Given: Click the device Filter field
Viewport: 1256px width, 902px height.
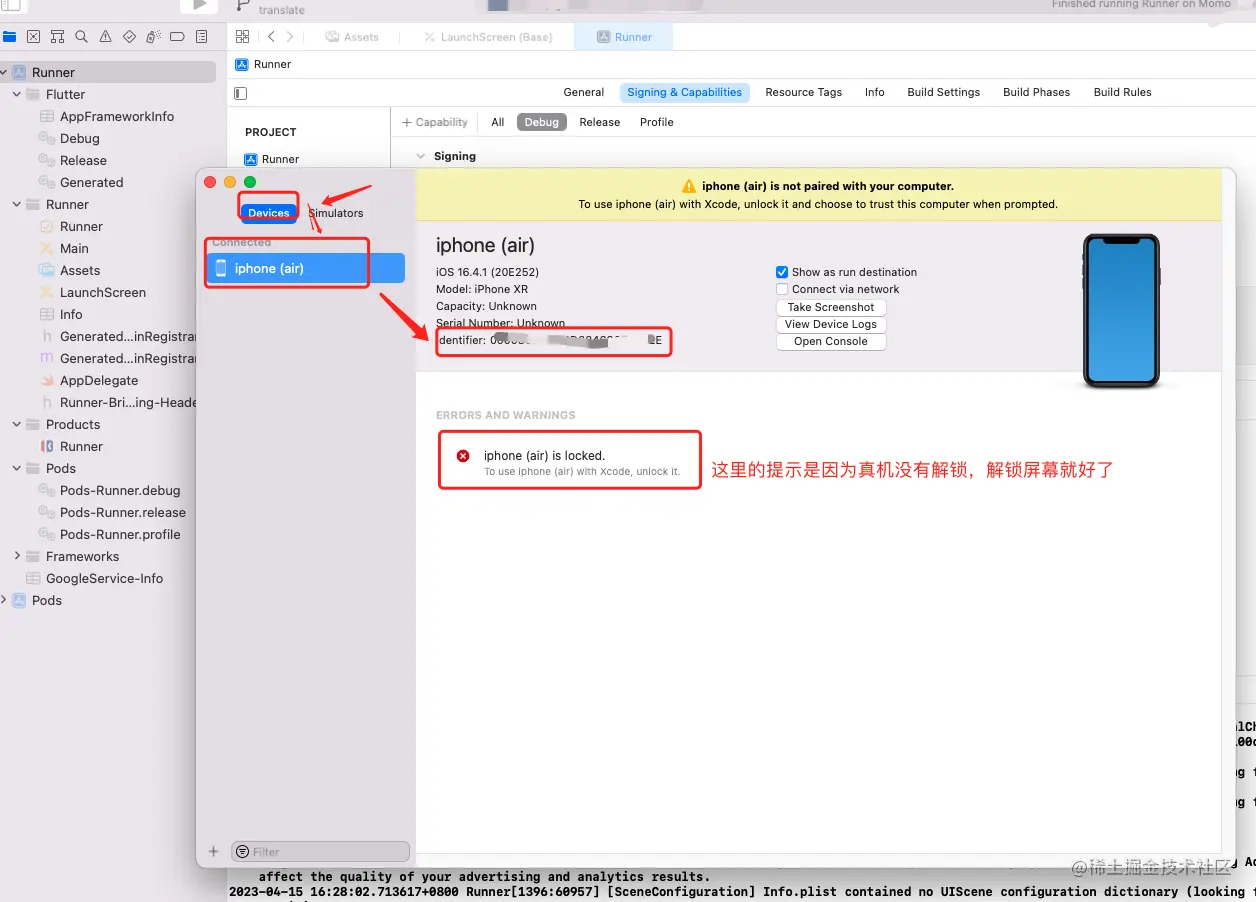Looking at the screenshot, I should pos(320,851).
